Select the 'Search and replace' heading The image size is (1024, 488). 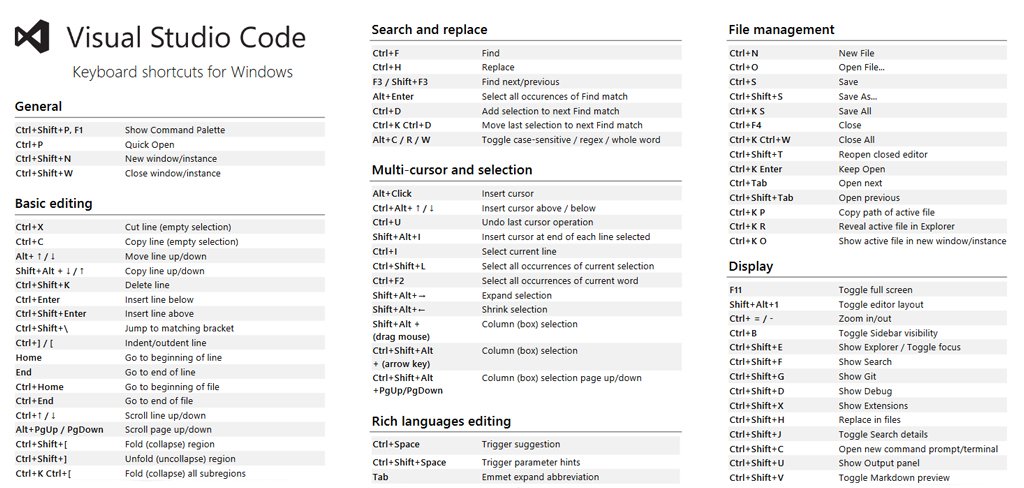coord(429,29)
